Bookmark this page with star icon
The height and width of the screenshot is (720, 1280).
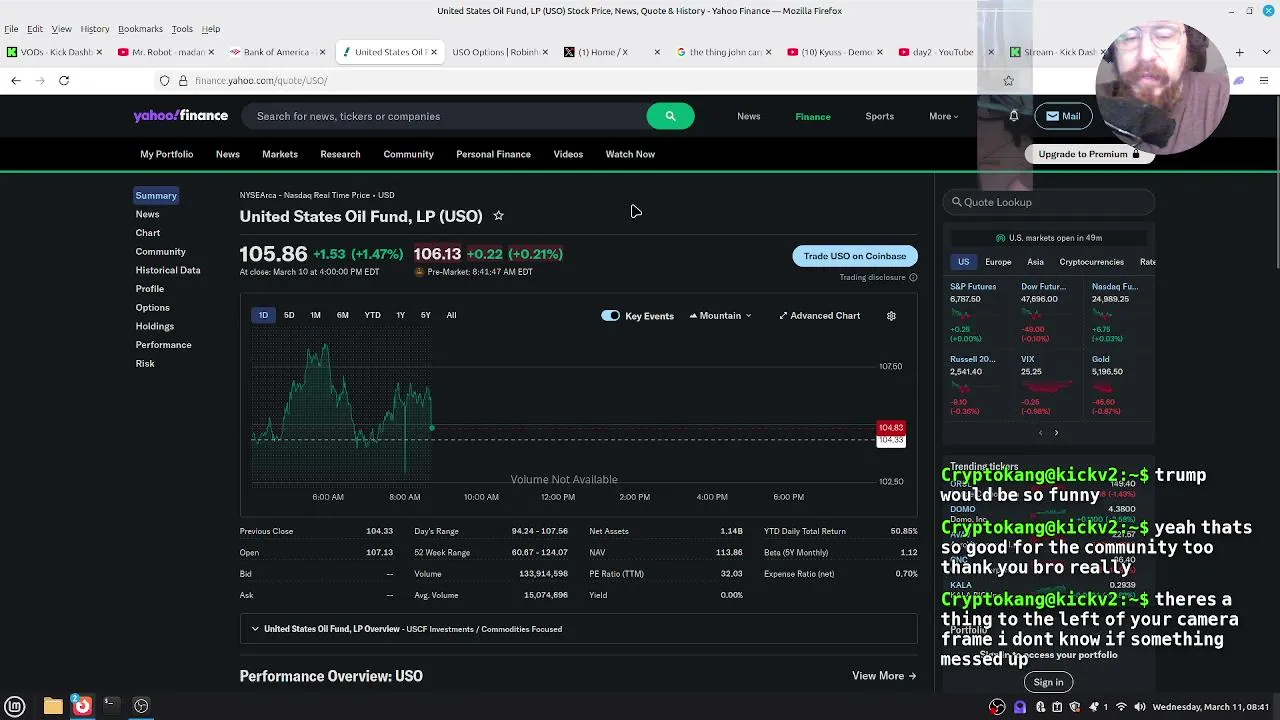tap(1008, 80)
